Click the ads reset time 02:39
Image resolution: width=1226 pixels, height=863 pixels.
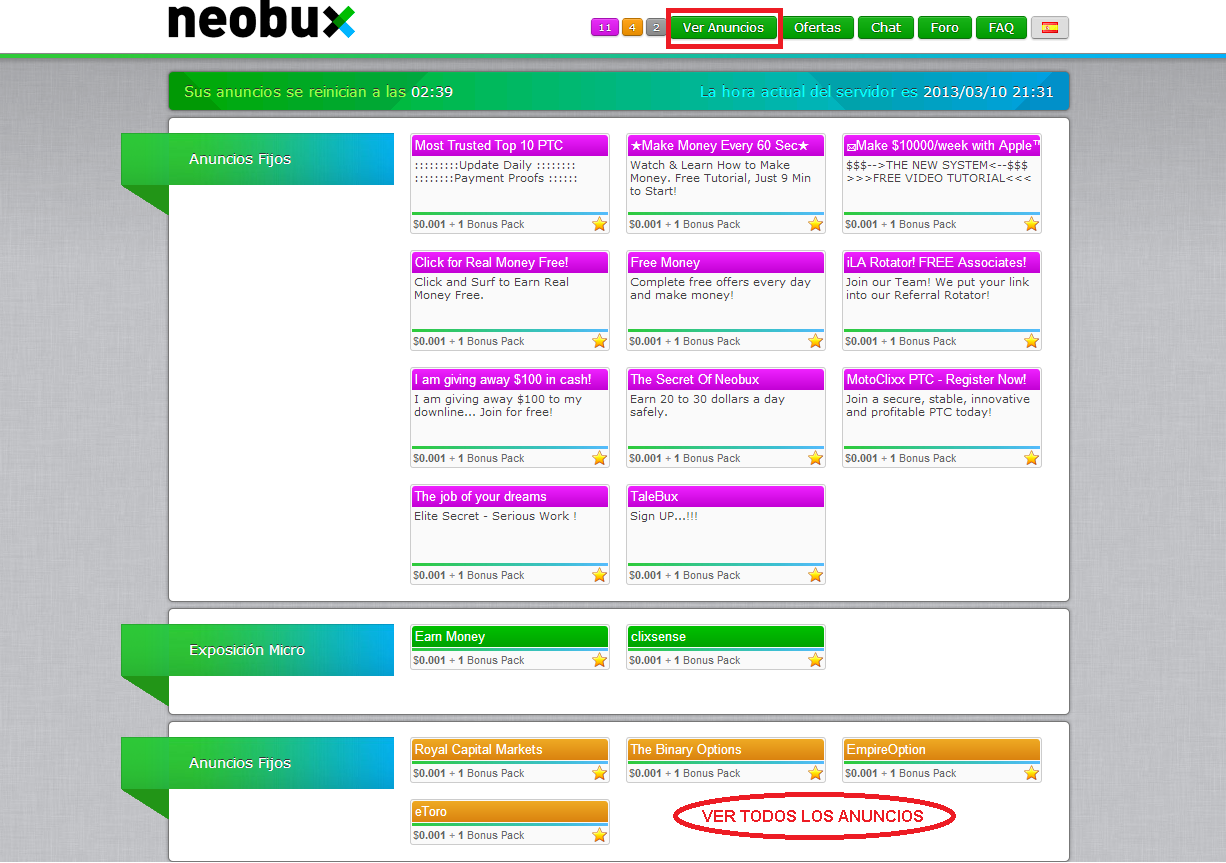pos(432,92)
